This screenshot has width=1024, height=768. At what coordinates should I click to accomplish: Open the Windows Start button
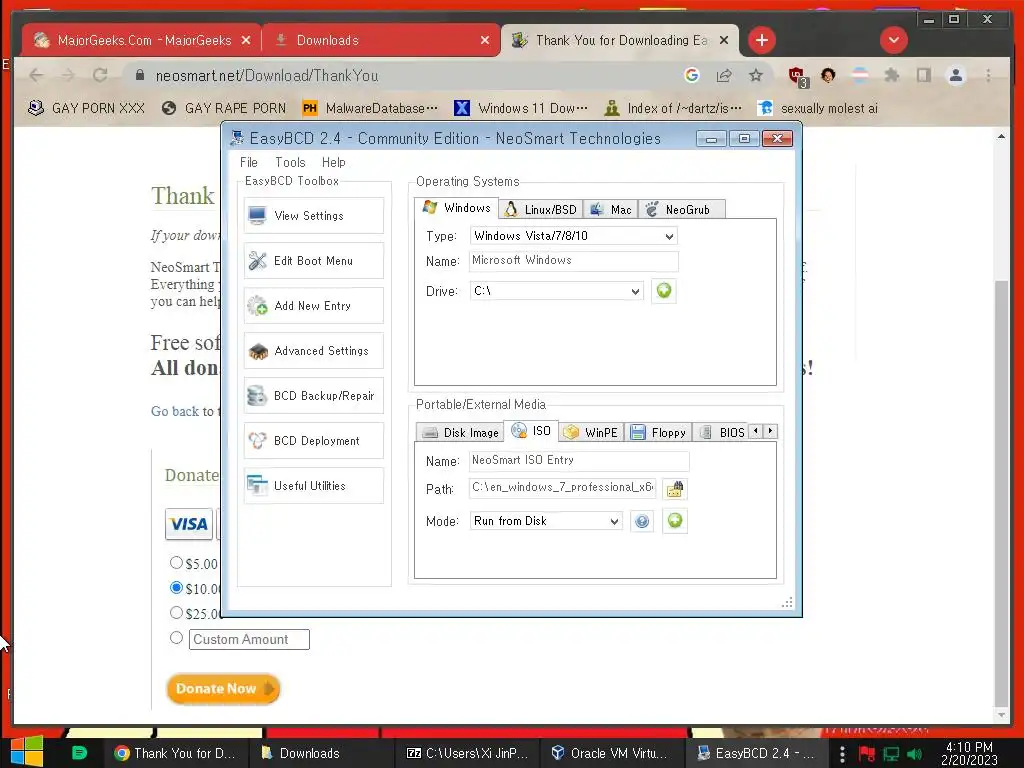[26, 752]
